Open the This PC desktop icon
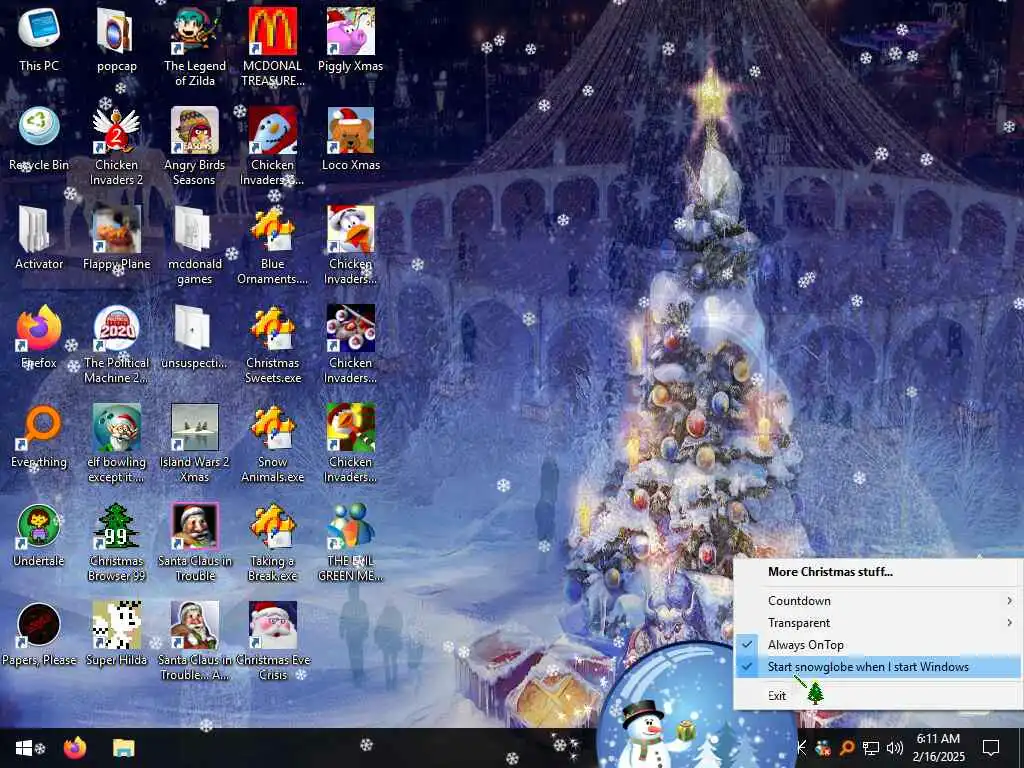The width and height of the screenshot is (1024, 768). click(39, 39)
